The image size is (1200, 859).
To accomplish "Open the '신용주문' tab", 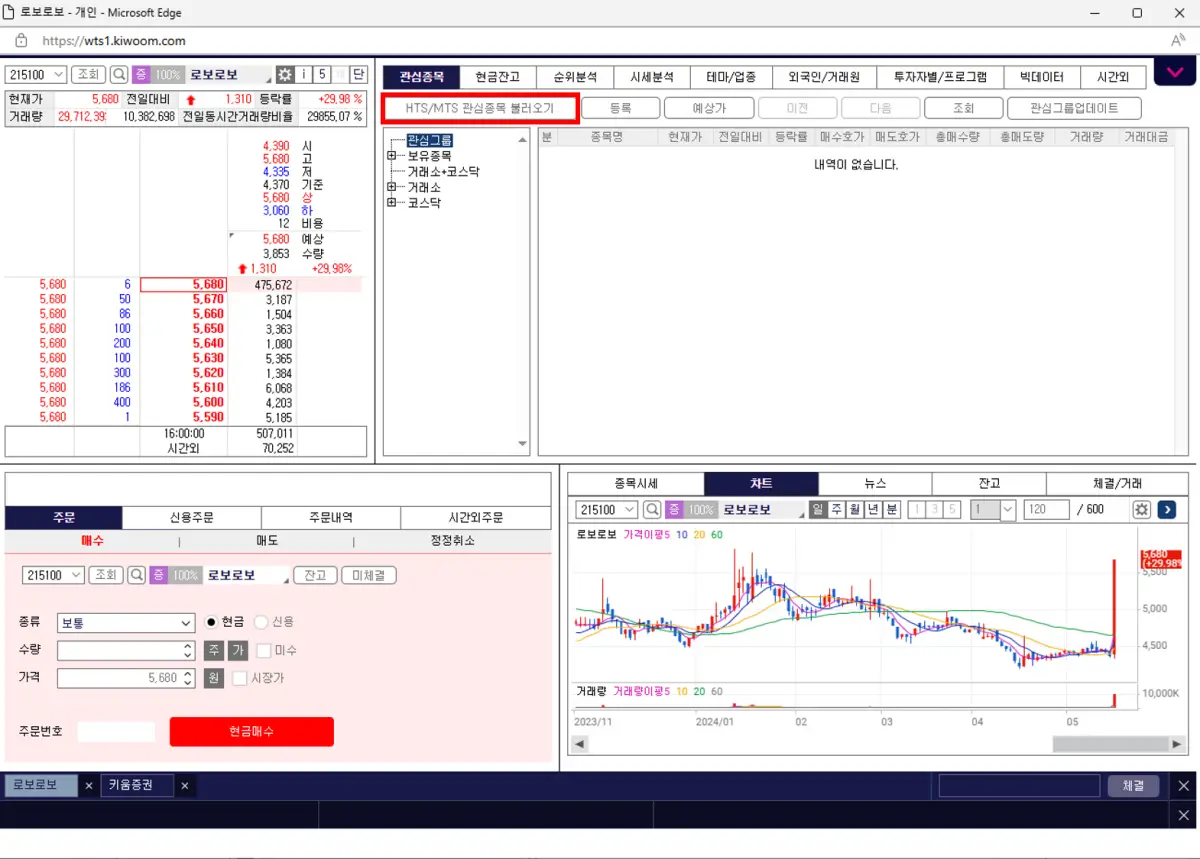I will coord(192,518).
